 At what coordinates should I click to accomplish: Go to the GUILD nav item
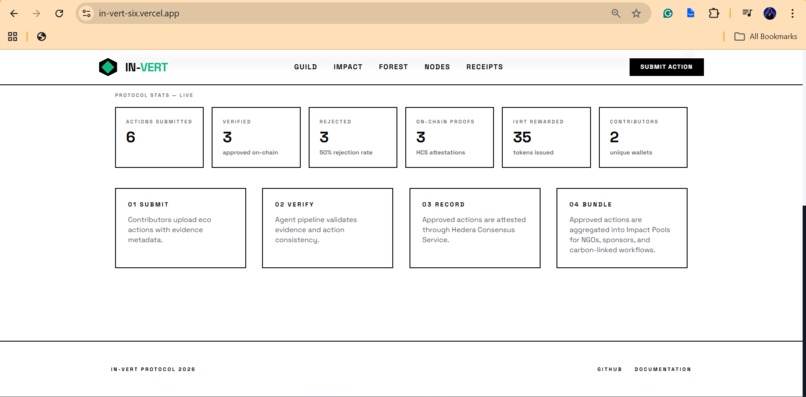305,67
